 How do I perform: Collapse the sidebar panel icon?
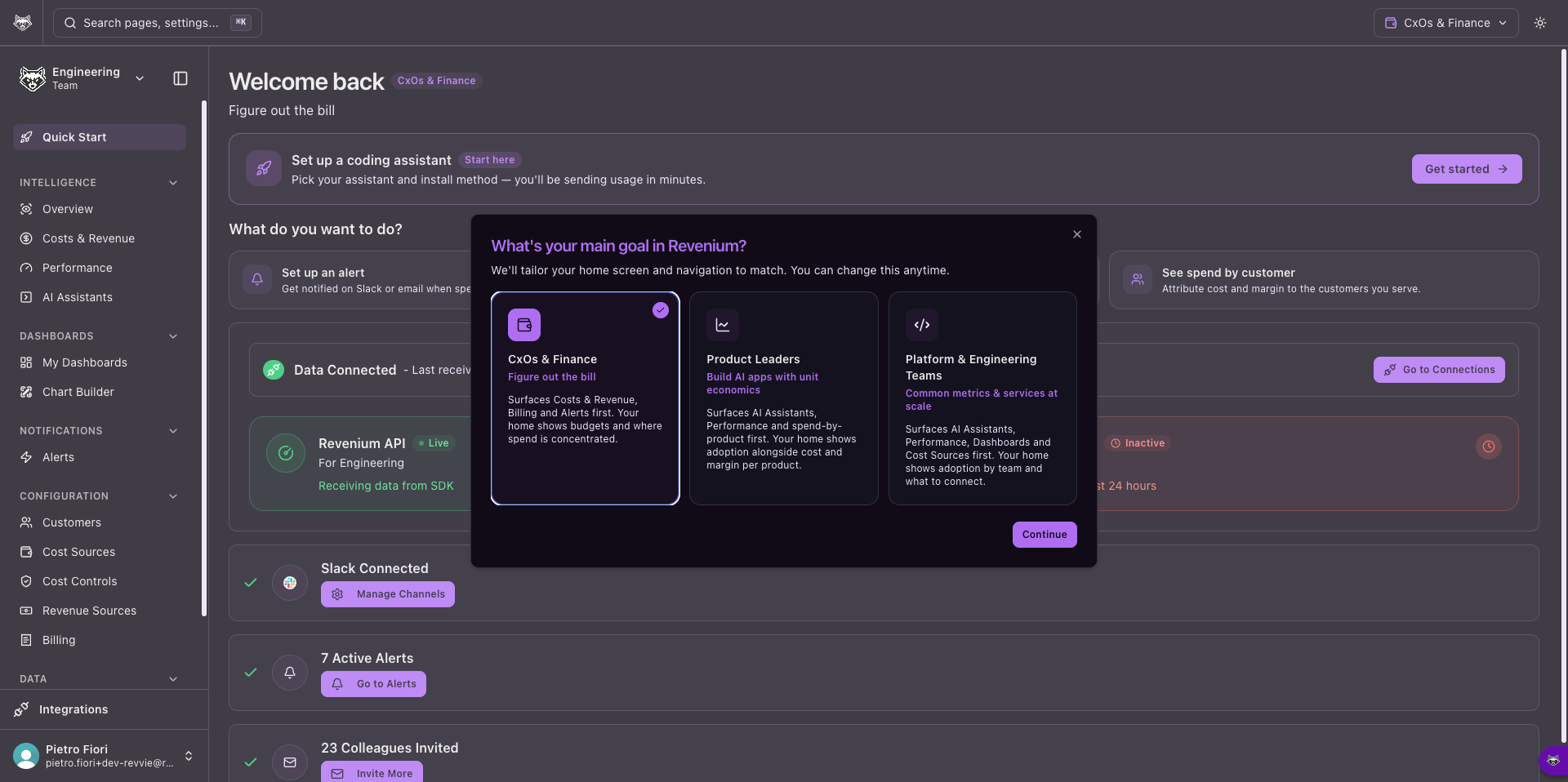click(180, 78)
